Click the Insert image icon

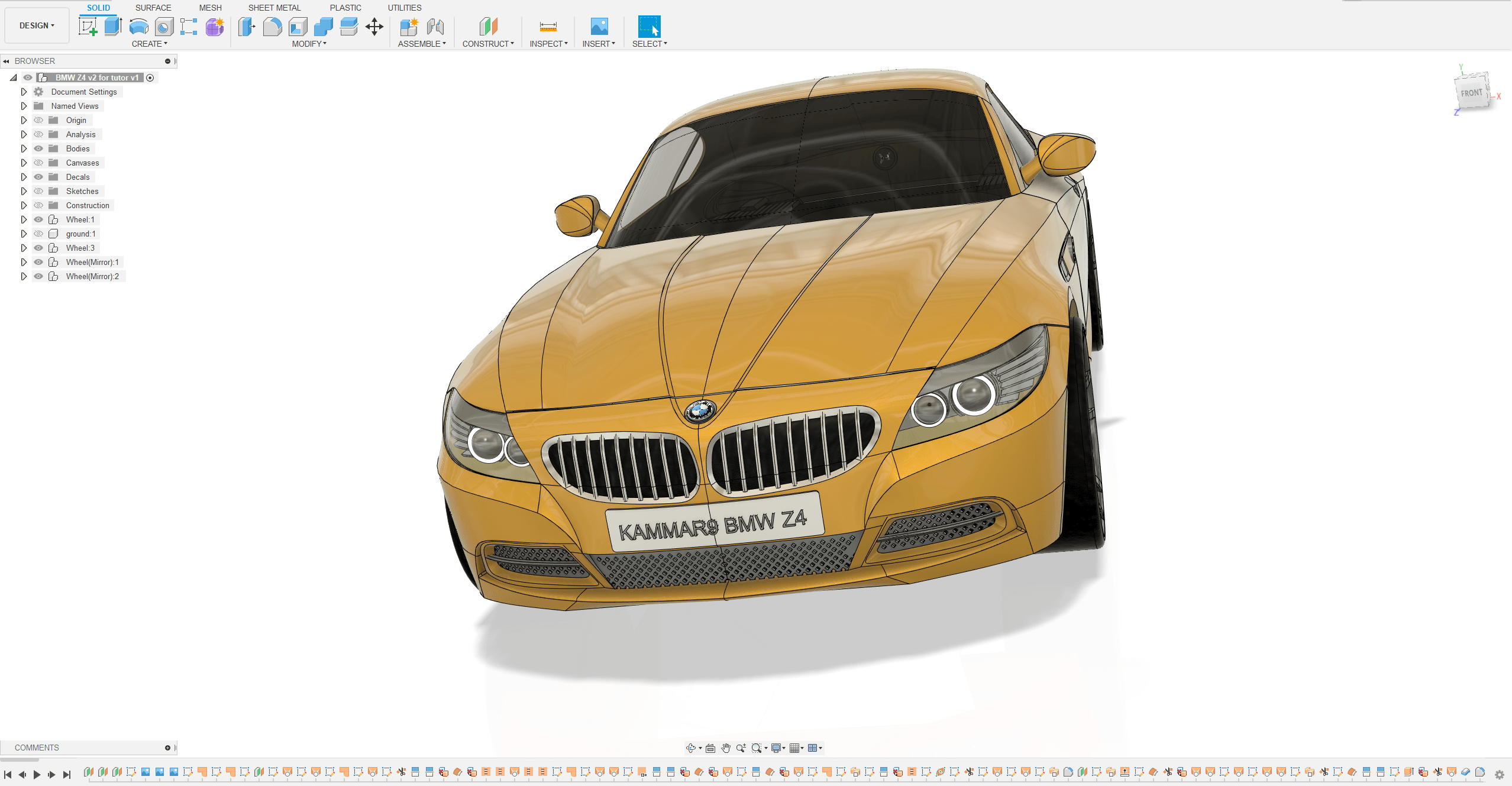[599, 27]
